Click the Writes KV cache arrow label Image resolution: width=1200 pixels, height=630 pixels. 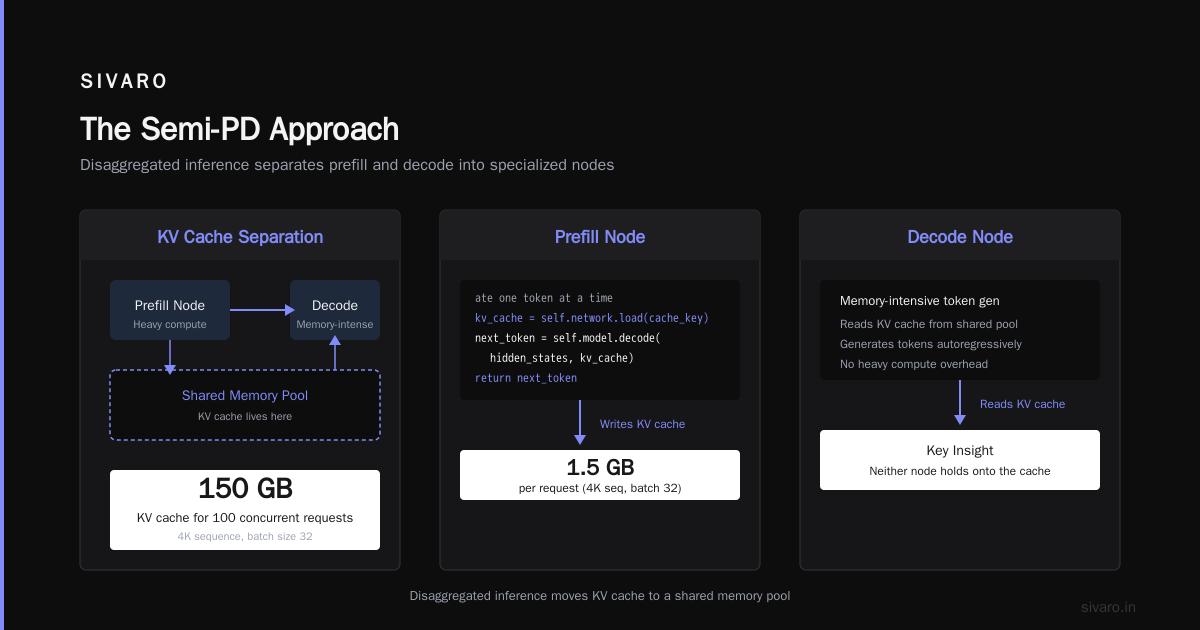click(642, 424)
